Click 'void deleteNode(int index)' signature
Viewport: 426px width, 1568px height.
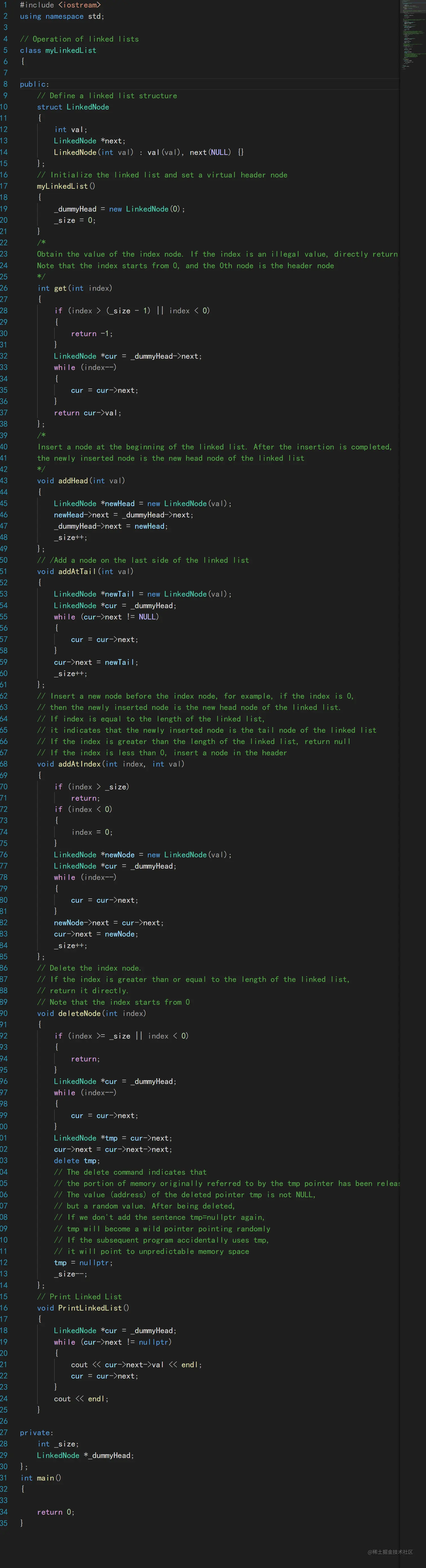92,1014
